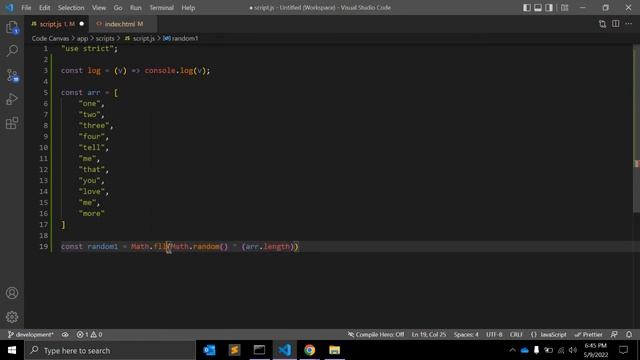Toggle Compile Hero: Off in status bar
This screenshot has width=640, height=360.
(376, 335)
